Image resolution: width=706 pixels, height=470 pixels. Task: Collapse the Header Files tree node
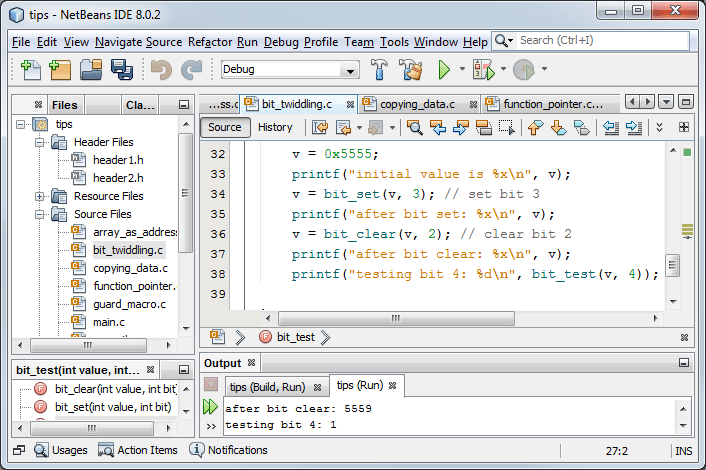pyautogui.click(x=40, y=142)
